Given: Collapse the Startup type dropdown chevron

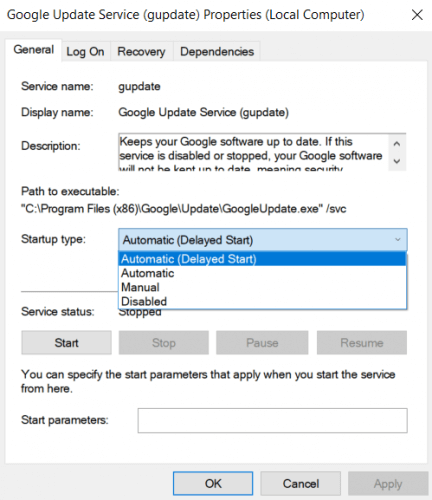Looking at the screenshot, I should [397, 240].
